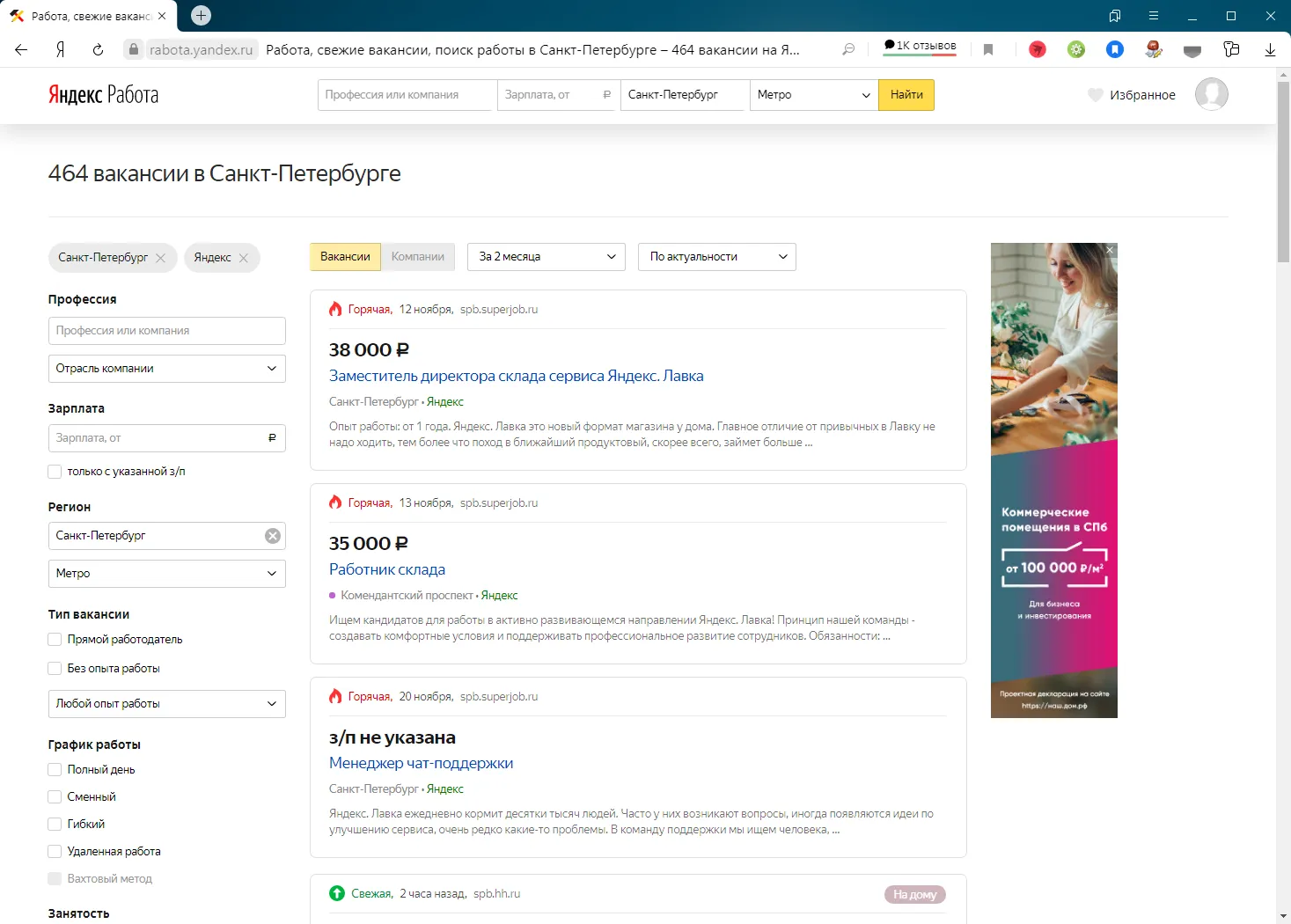Click the 'На дому' badge
Viewport: 1291px width, 924px height.
tap(915, 895)
